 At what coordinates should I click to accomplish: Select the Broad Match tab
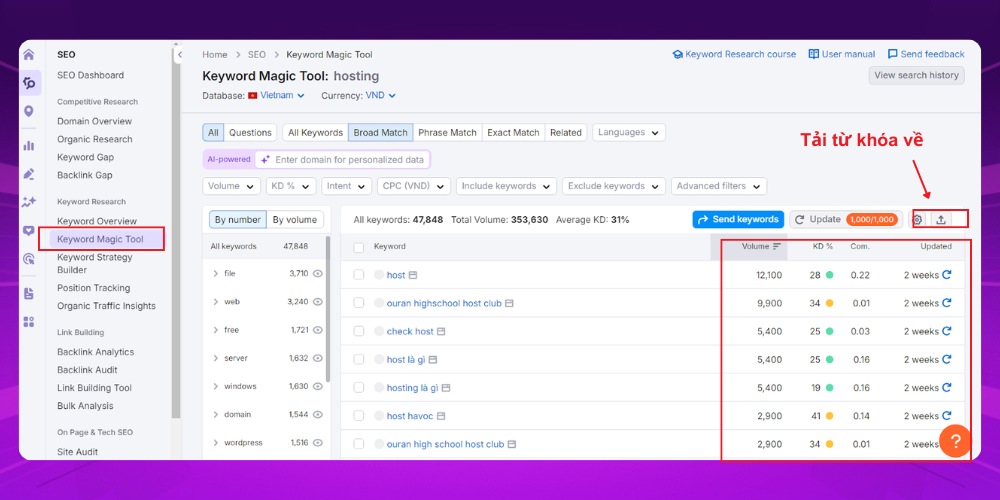[380, 133]
